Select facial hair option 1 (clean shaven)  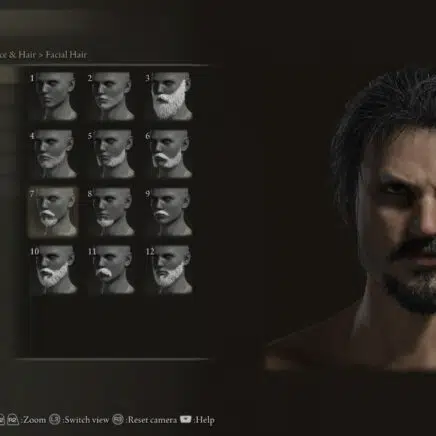point(53,96)
